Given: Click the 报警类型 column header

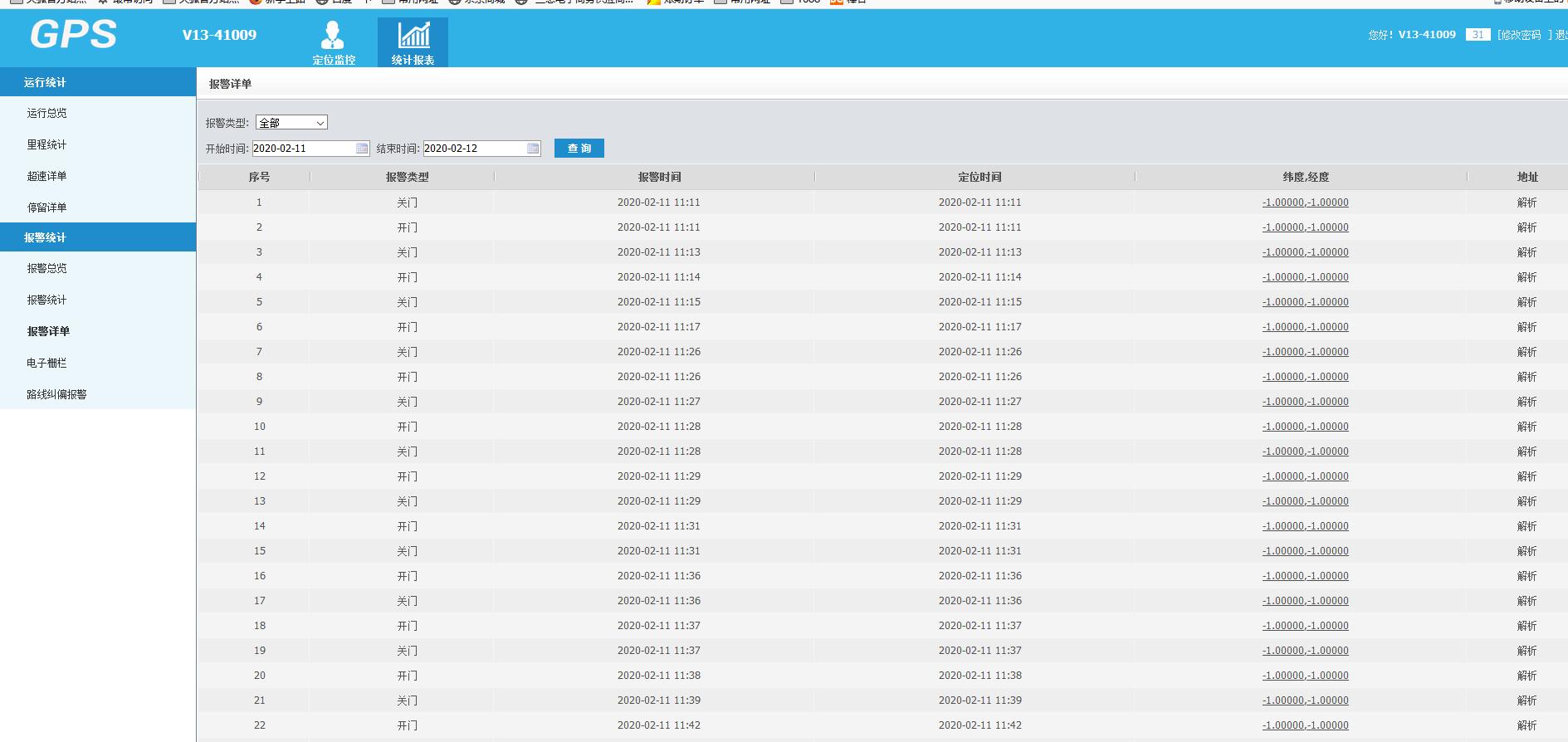Looking at the screenshot, I should [407, 177].
